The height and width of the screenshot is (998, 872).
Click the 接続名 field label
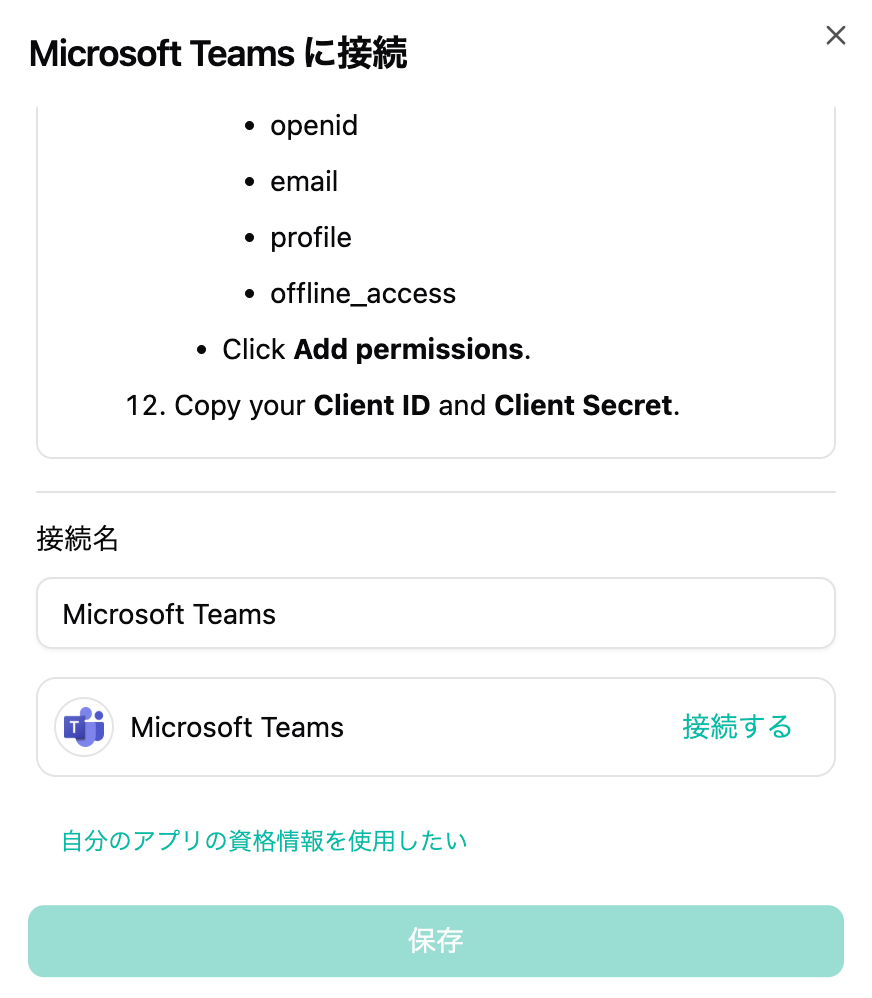77,540
